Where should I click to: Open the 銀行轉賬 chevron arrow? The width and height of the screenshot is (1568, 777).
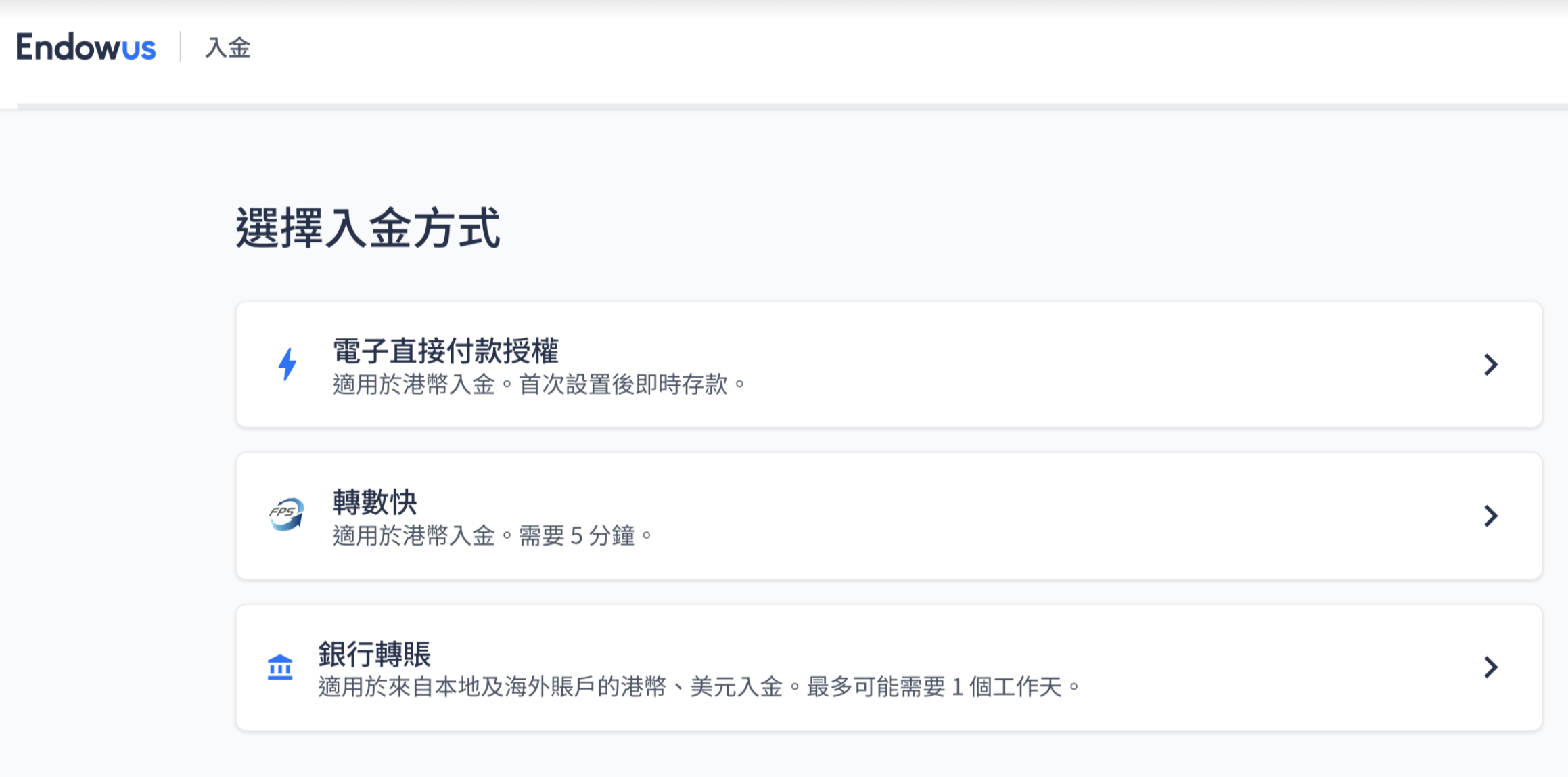[1491, 667]
